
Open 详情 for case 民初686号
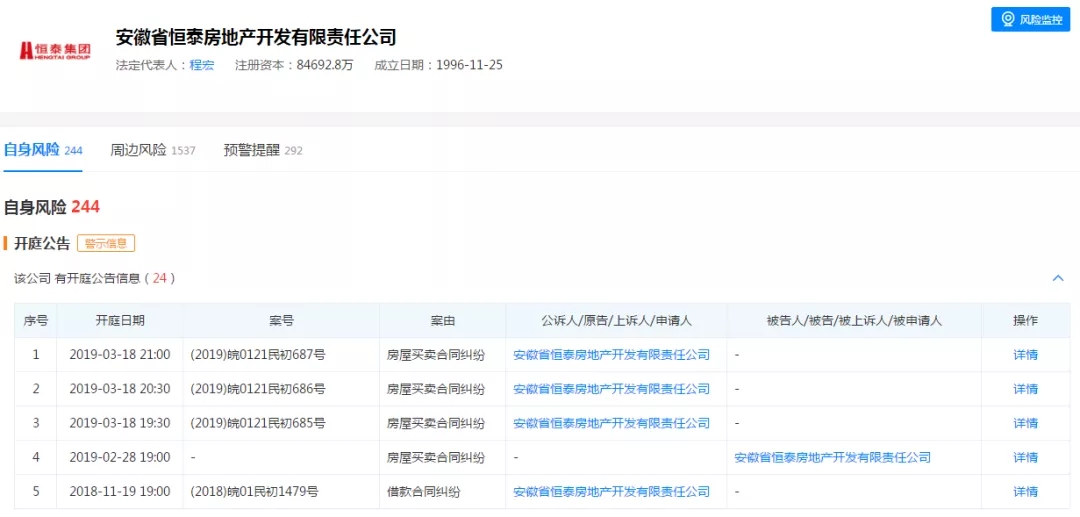point(1026,389)
